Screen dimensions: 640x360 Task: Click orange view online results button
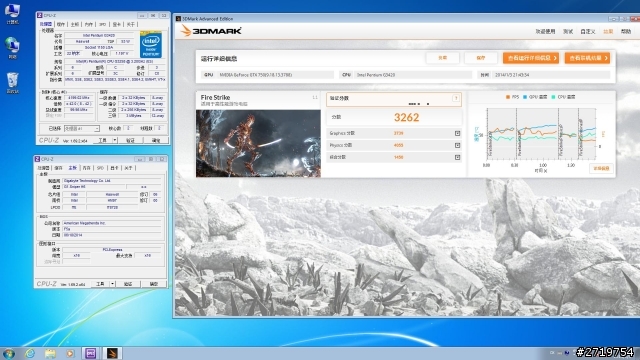coord(587,58)
